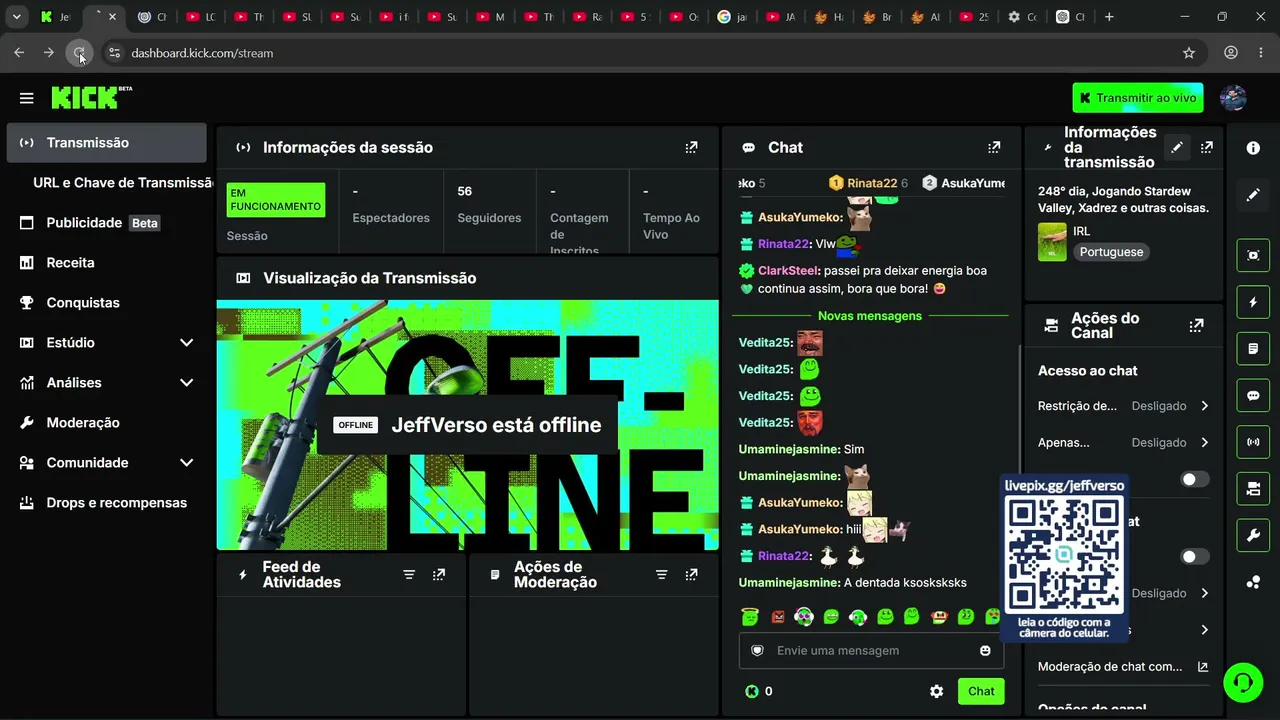
Task: Toggle the channel actions camera icon in right sidebar
Action: [1253, 489]
